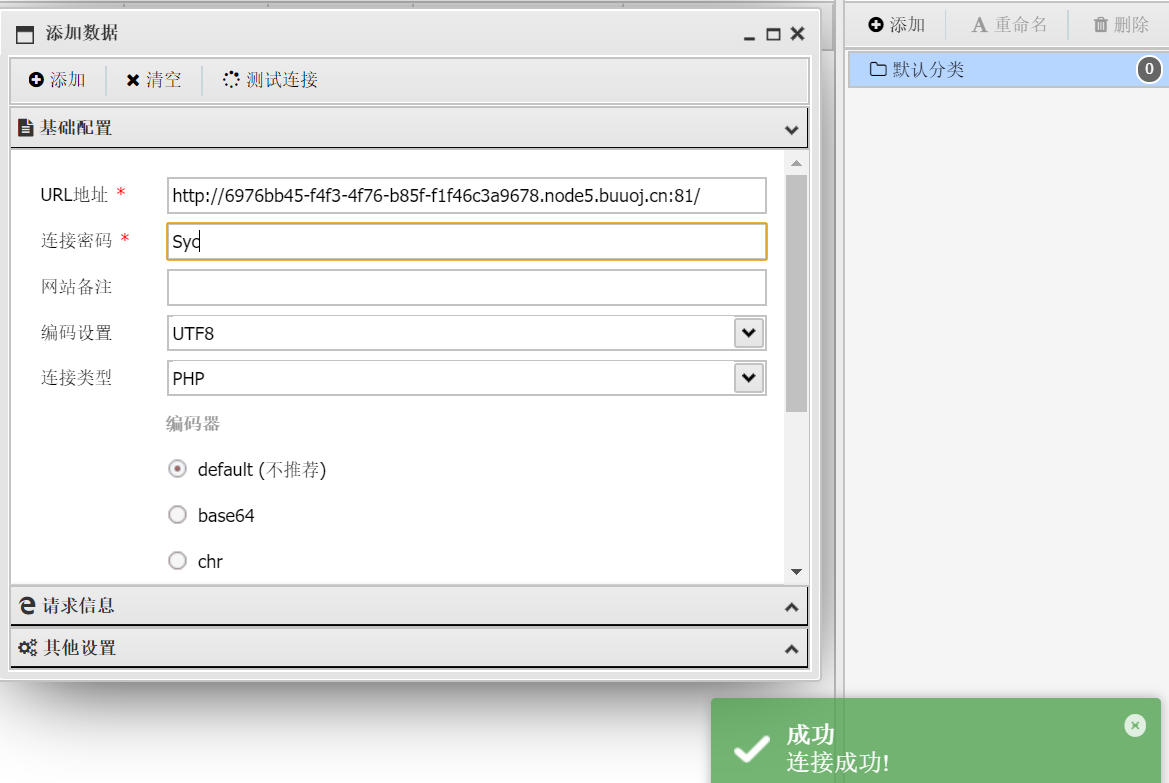The width and height of the screenshot is (1169, 783).
Task: Collapse the 基础配置 section chevron
Action: [x=792, y=130]
